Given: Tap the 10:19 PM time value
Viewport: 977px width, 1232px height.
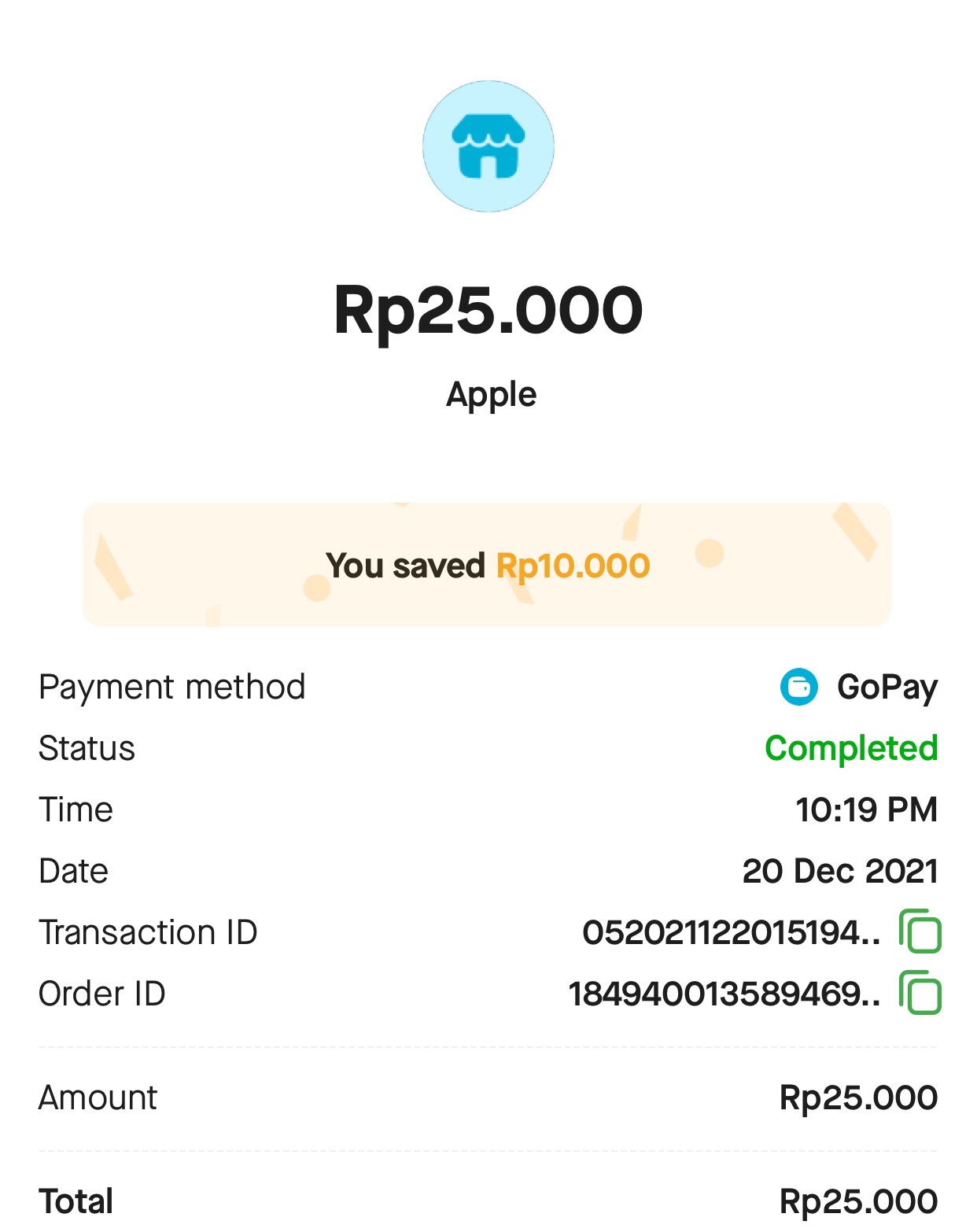Looking at the screenshot, I should point(866,810).
